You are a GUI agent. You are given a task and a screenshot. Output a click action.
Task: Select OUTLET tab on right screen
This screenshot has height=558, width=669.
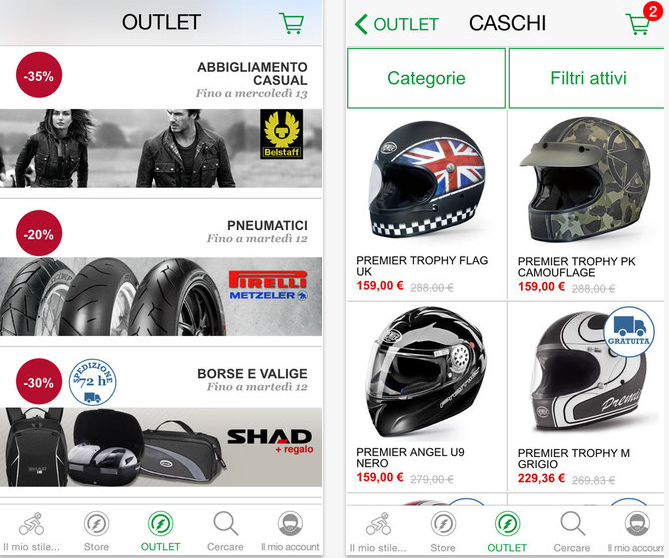[507, 532]
